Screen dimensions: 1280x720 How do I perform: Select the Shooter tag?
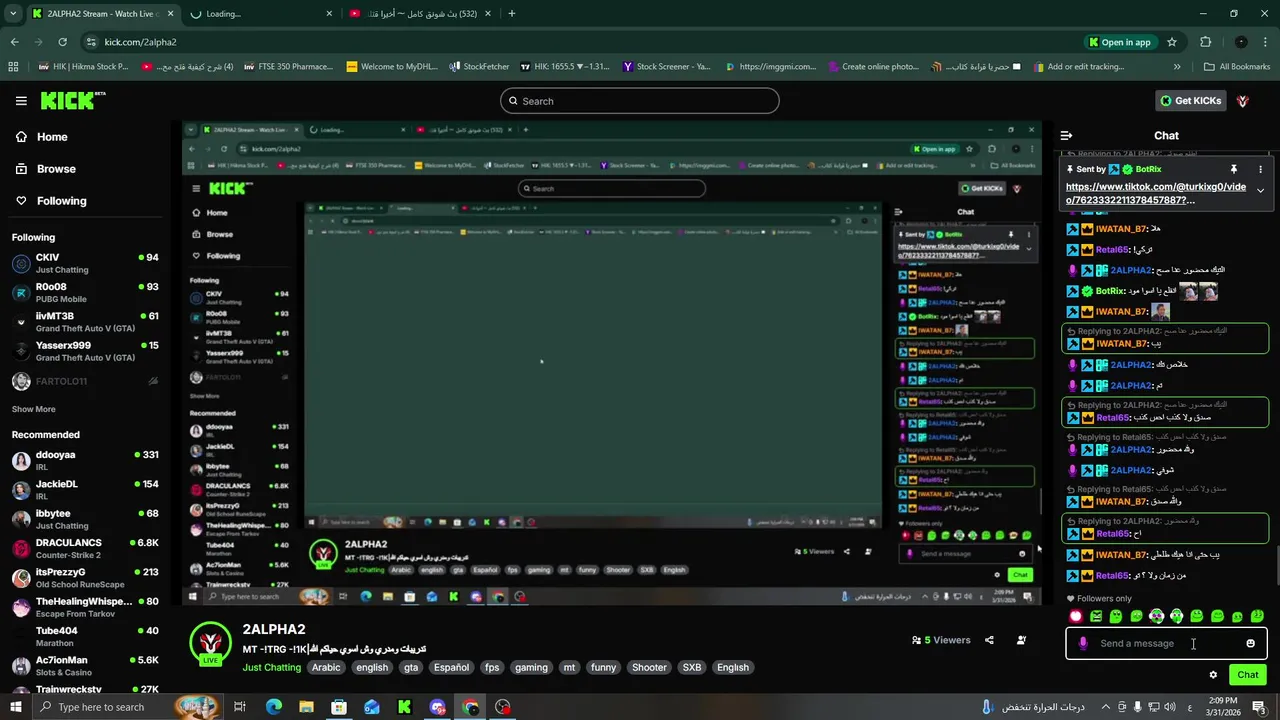pos(649,667)
